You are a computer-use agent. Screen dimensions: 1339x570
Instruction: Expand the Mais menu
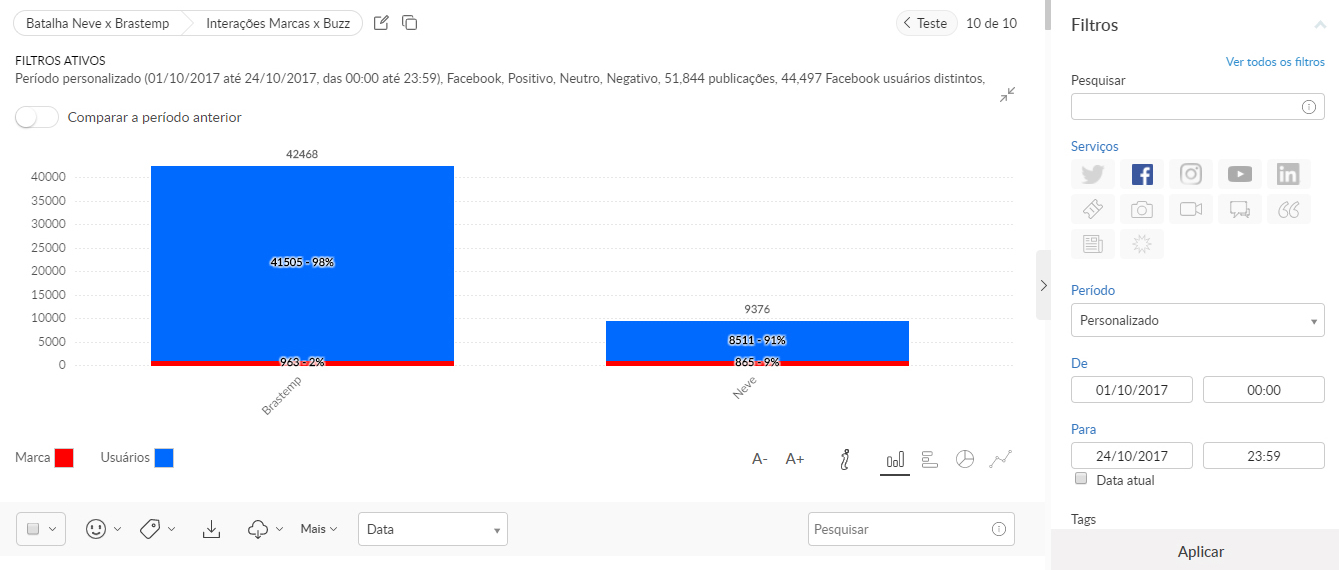(x=319, y=529)
